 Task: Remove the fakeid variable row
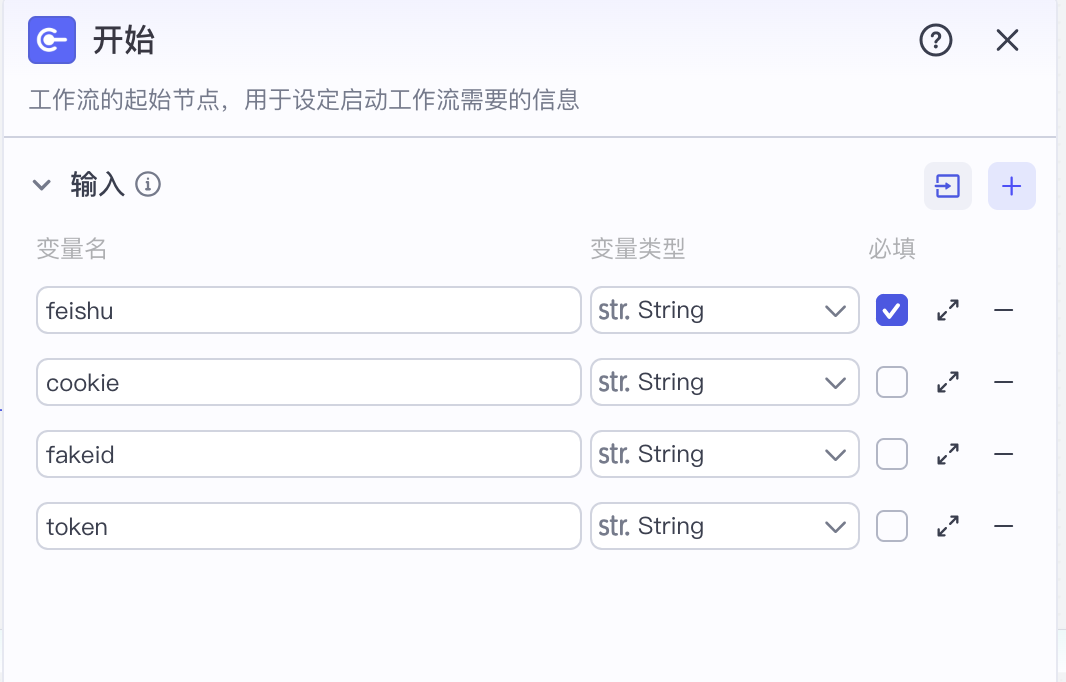[x=1003, y=454]
